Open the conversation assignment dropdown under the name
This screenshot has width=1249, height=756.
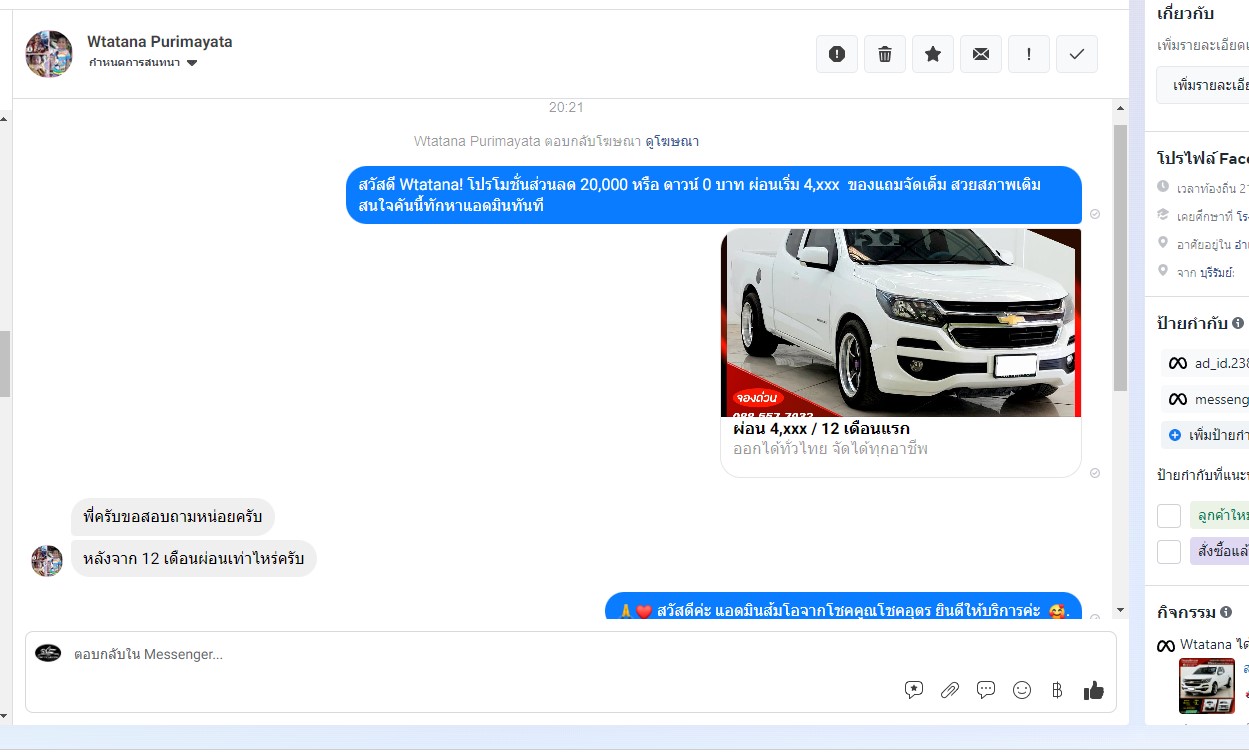point(144,63)
